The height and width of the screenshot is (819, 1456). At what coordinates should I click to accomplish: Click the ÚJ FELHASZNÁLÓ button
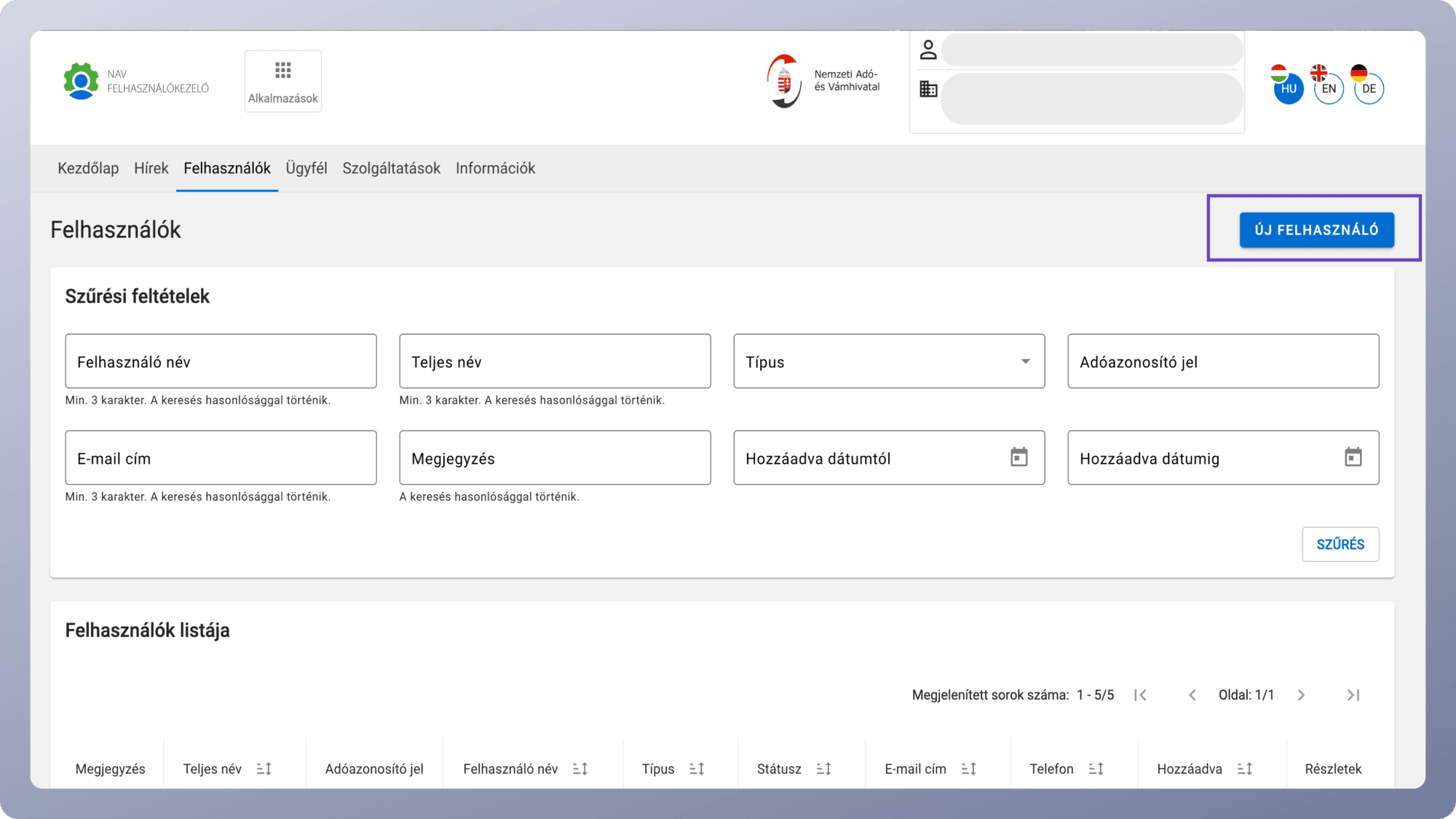point(1316,230)
